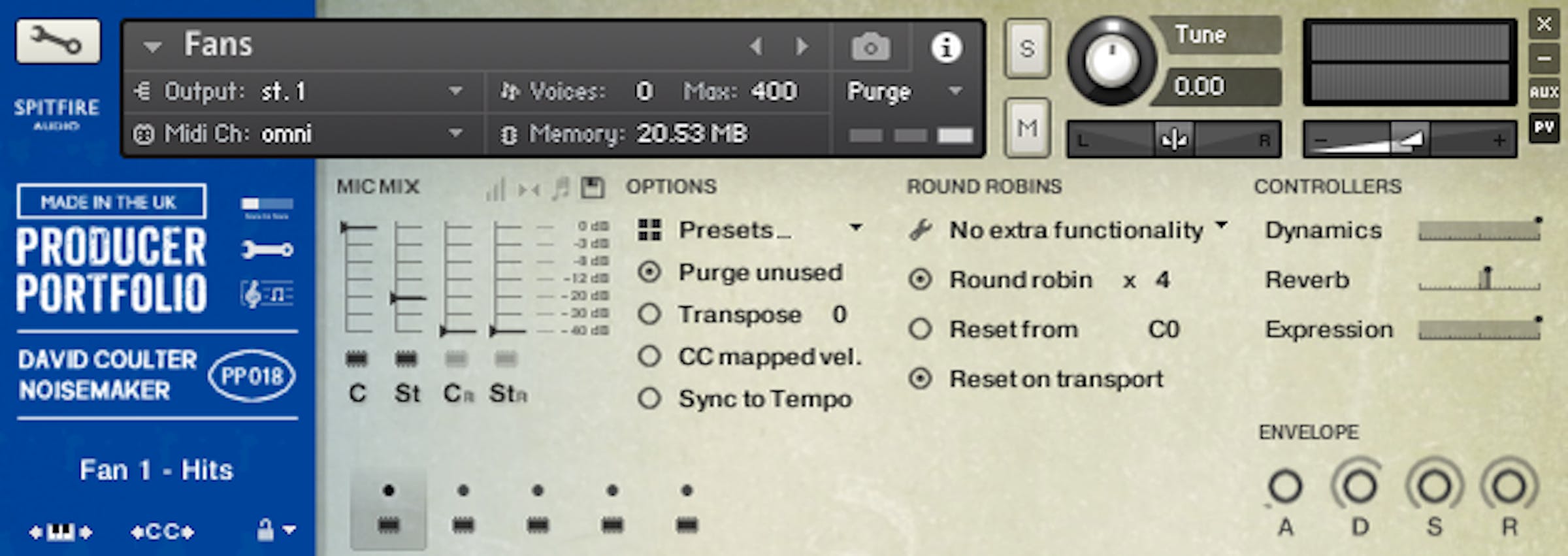Click the Expression controller slider
This screenshot has height=556, width=1568.
click(x=1480, y=329)
